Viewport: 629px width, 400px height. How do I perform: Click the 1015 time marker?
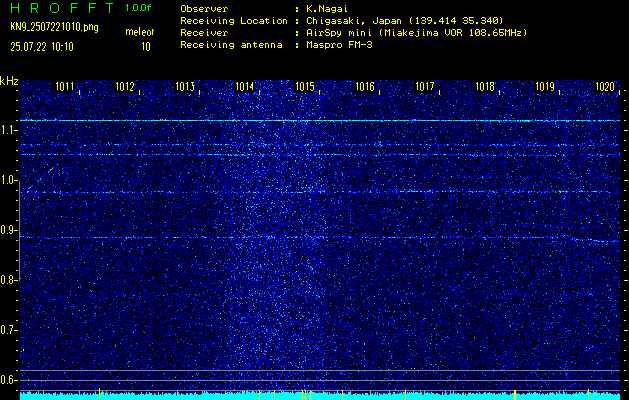[x=305, y=86]
